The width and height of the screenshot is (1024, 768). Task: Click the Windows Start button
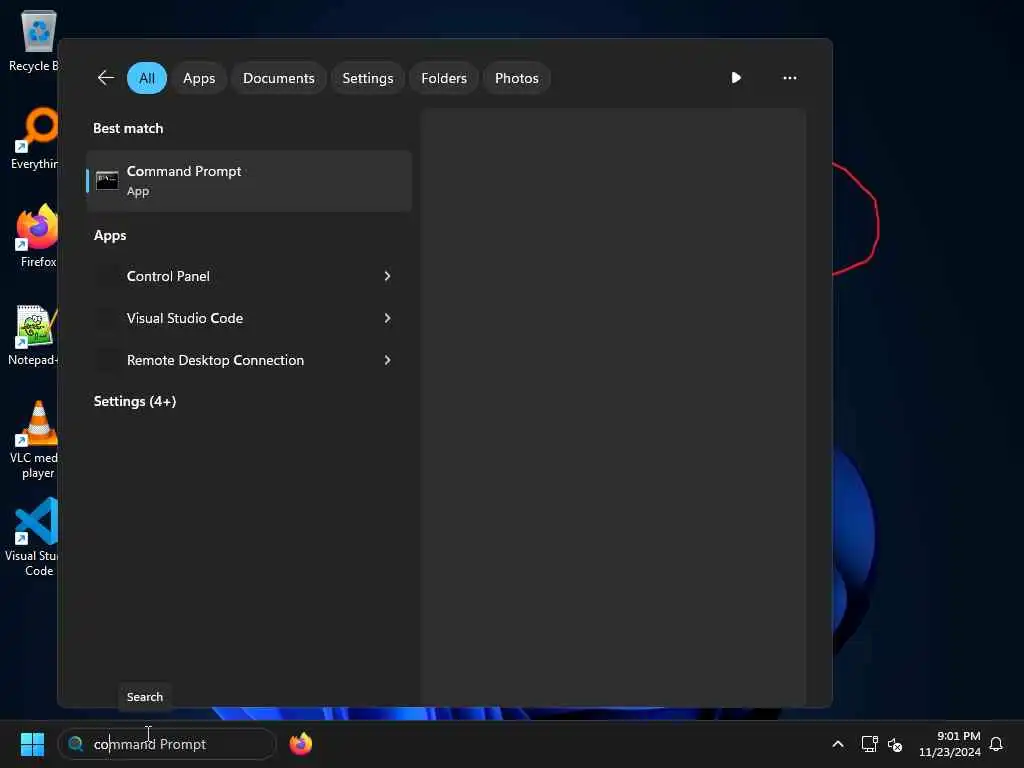click(32, 744)
